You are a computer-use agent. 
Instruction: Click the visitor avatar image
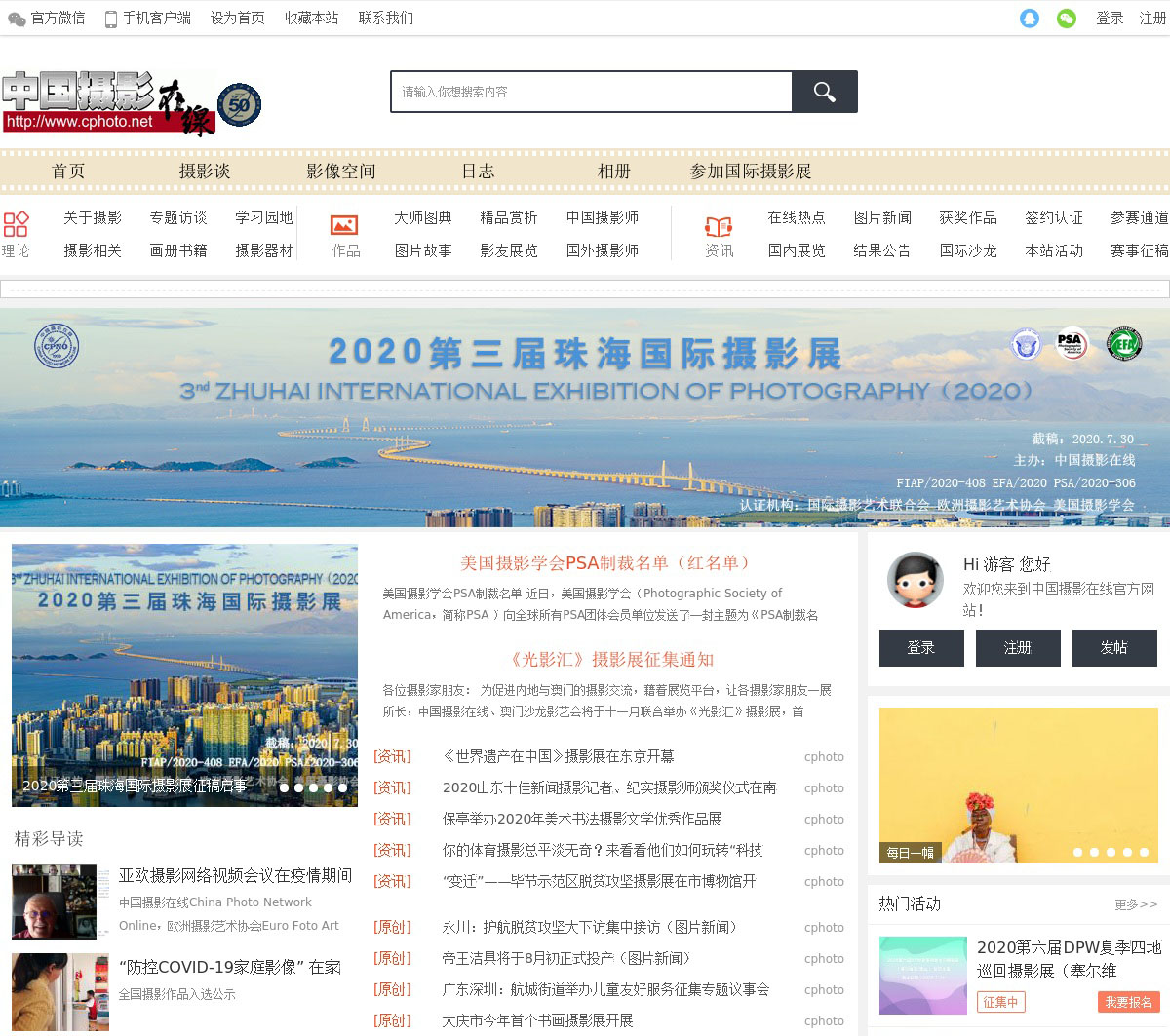(x=915, y=580)
